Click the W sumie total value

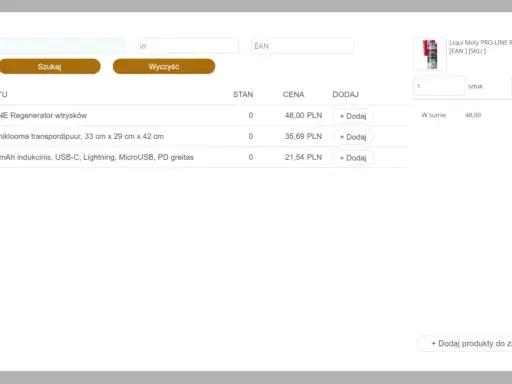473,115
